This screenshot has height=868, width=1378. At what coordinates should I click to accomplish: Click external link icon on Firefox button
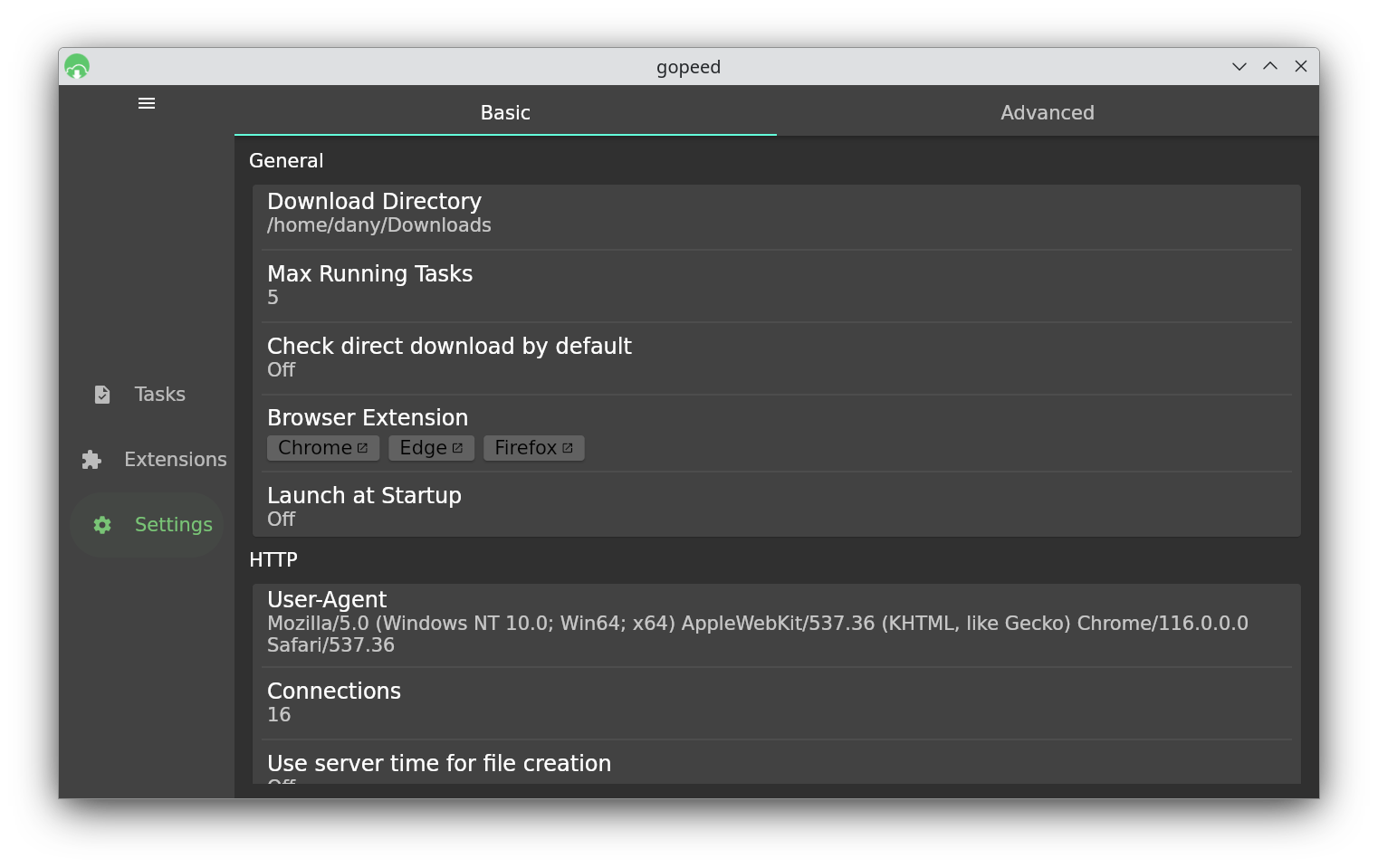(x=568, y=448)
